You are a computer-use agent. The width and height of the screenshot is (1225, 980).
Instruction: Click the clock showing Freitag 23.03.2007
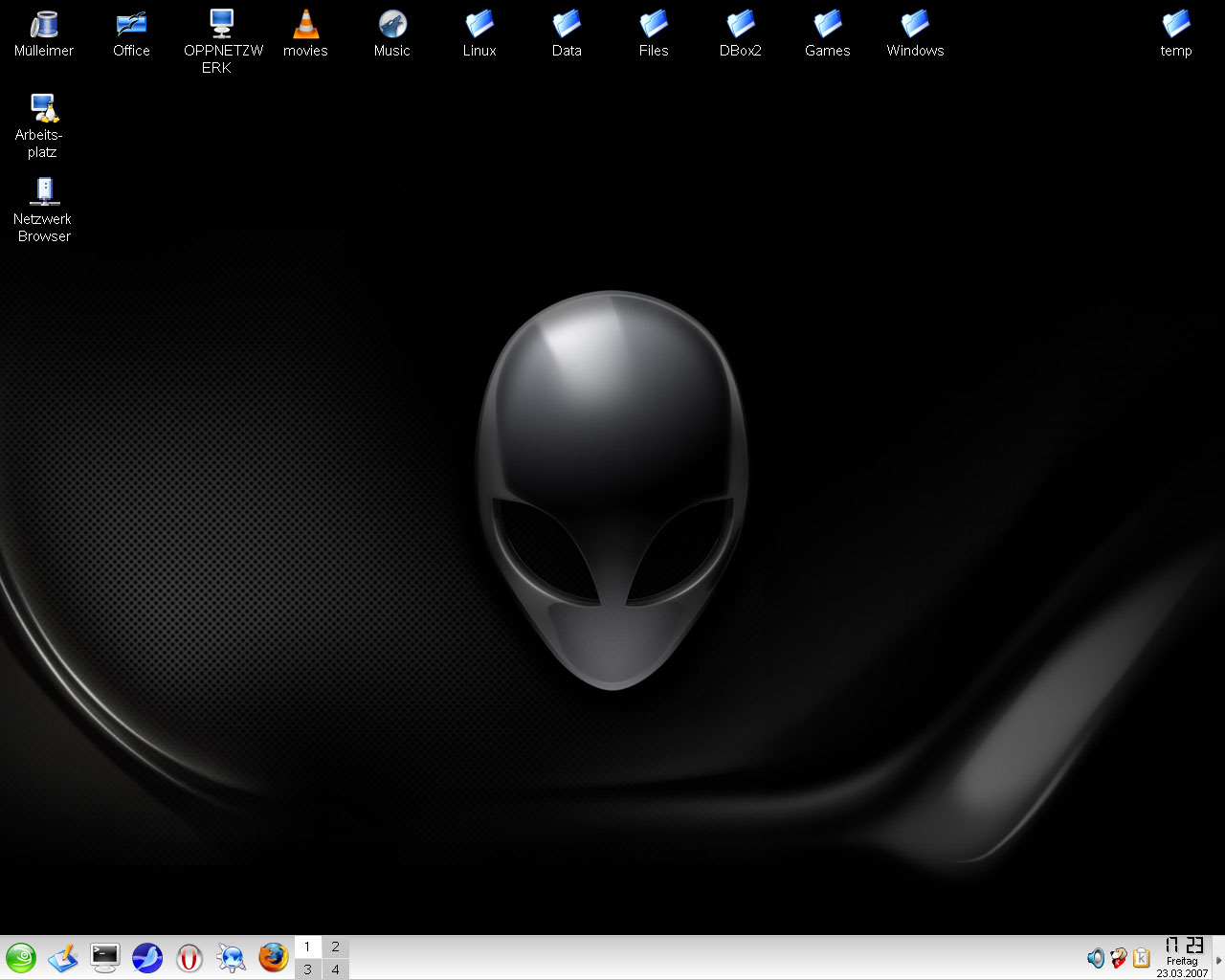[x=1183, y=957]
